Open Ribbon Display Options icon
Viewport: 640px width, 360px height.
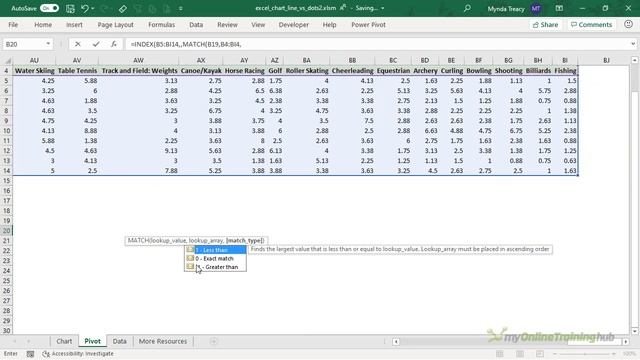(559, 8)
